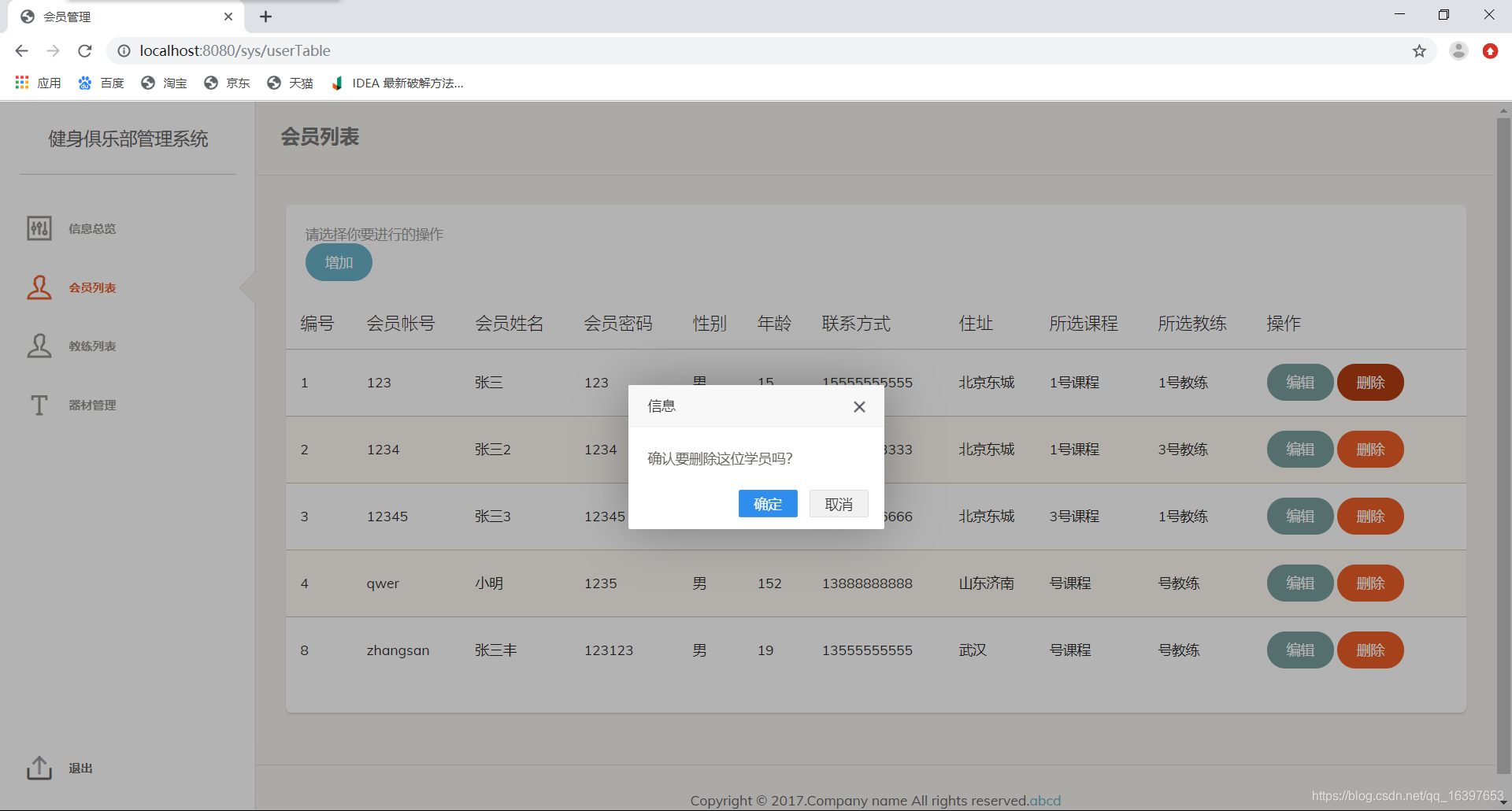This screenshot has width=1512, height=811.
Task: Go to 器材管理 menu item
Action: pos(92,405)
